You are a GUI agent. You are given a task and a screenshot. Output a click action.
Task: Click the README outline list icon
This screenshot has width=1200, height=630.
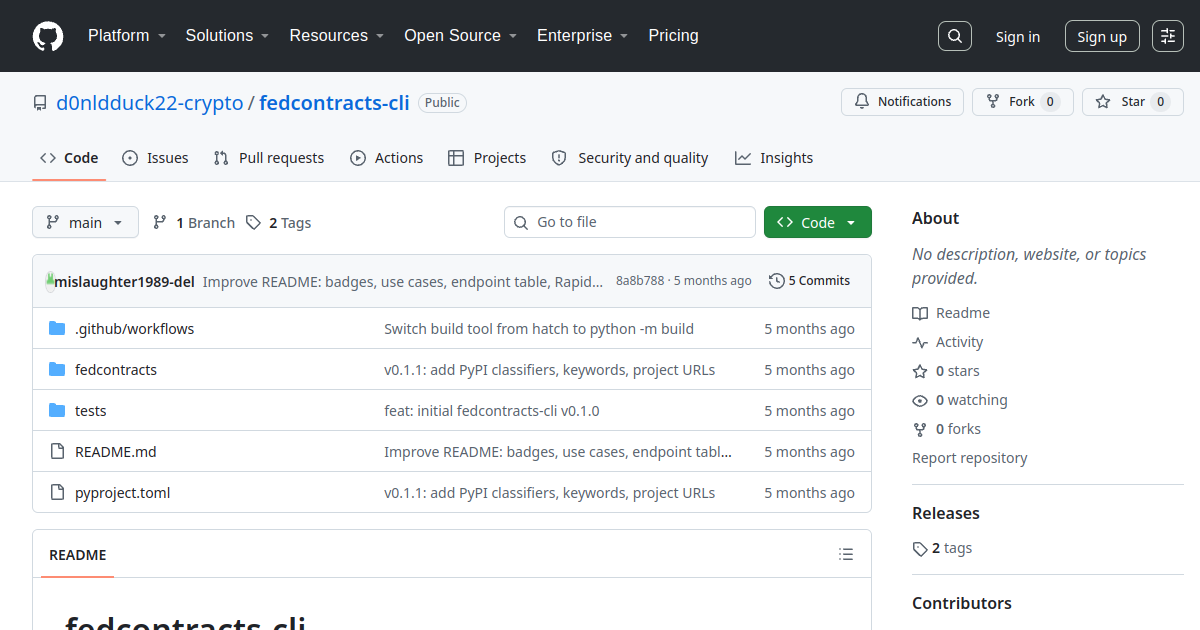pyautogui.click(x=846, y=554)
